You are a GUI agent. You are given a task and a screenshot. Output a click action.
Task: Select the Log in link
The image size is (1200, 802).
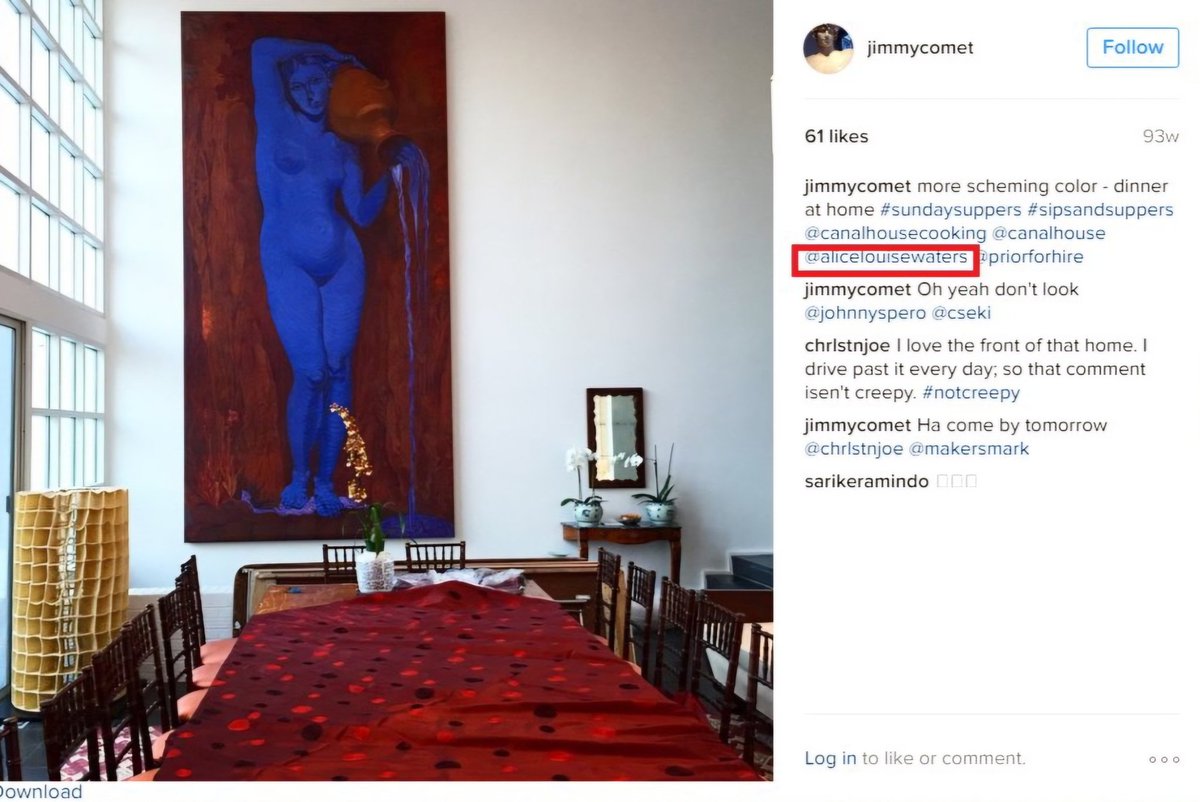coord(831,759)
